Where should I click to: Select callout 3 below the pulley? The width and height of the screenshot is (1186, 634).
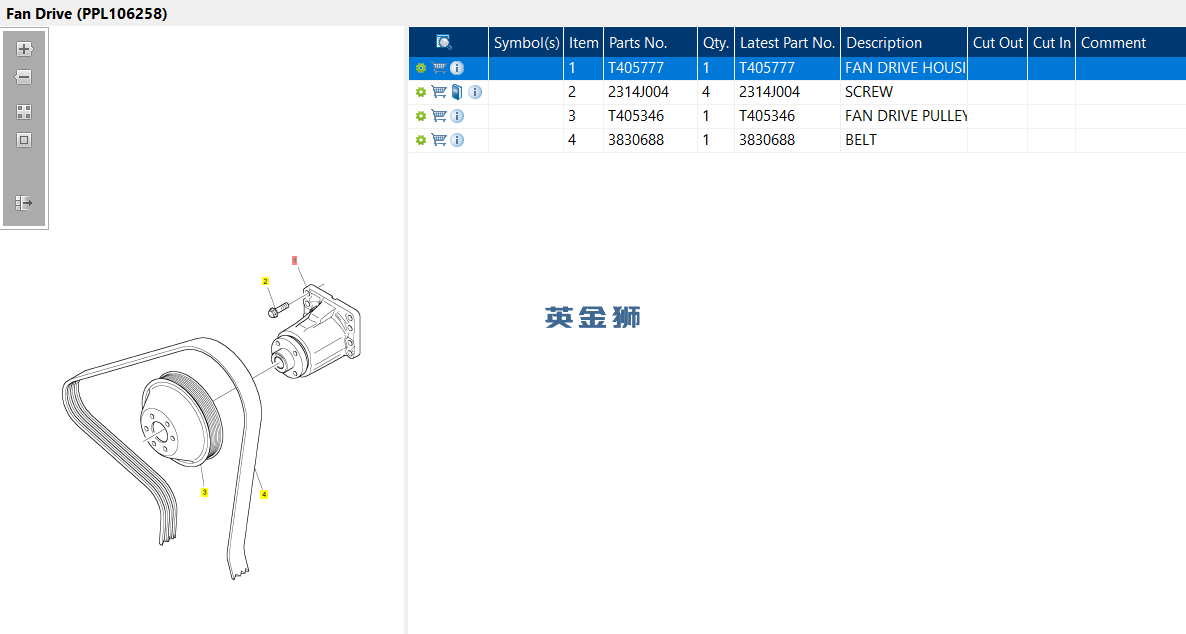tap(204, 493)
